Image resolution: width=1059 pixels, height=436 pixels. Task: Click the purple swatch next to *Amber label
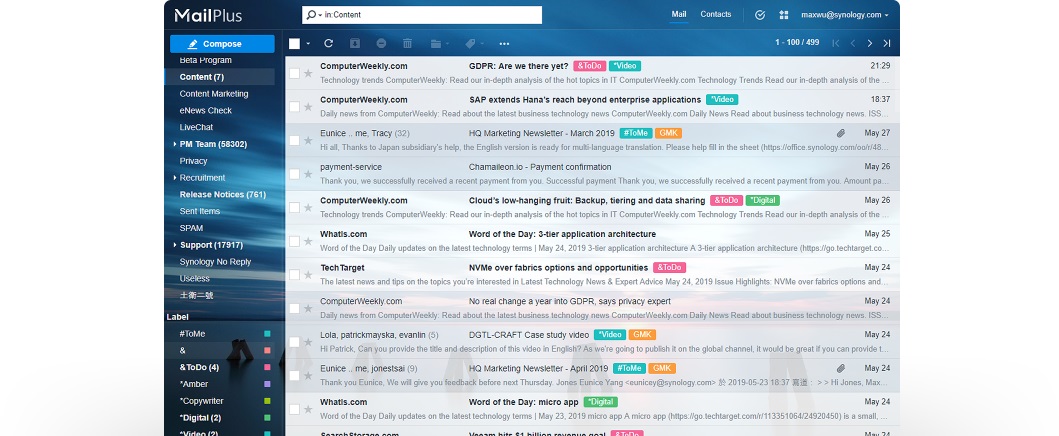click(x=267, y=384)
